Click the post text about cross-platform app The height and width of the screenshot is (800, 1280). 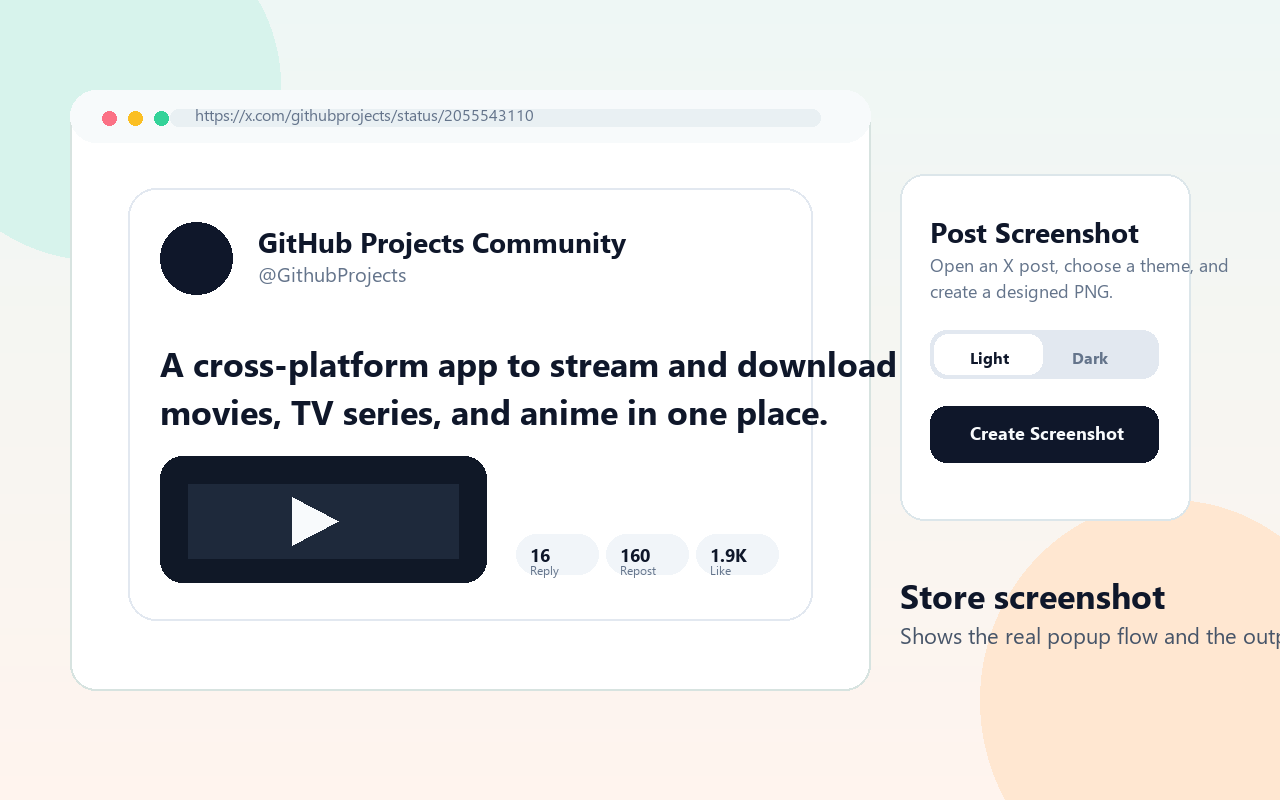[x=528, y=390]
